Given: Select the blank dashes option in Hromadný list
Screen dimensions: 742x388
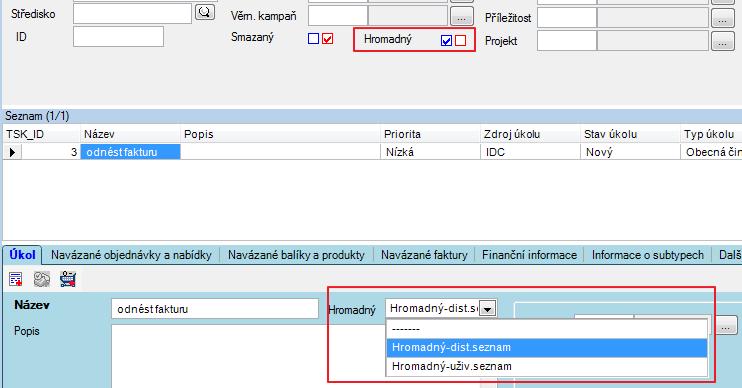Looking at the screenshot, I should coord(547,329).
